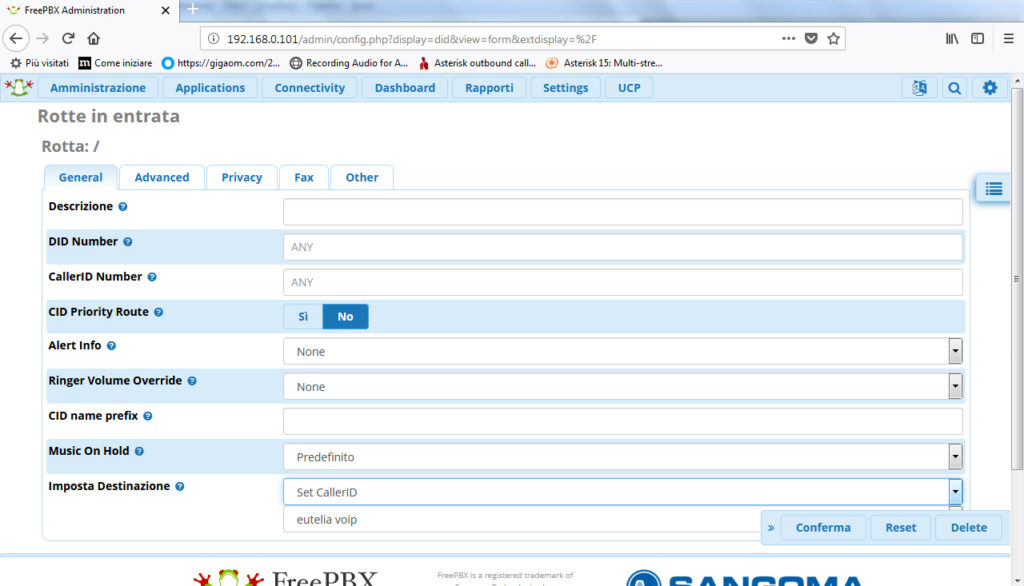Bookmark page with star icon
This screenshot has width=1024, height=586.
click(x=833, y=39)
